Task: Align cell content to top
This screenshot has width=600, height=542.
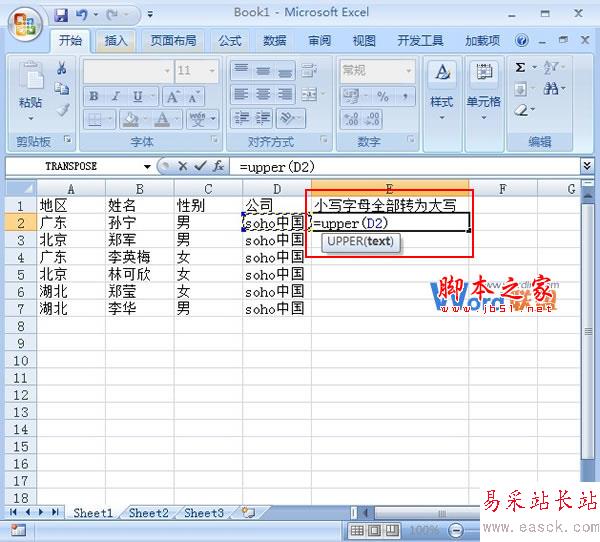Action: point(241,70)
